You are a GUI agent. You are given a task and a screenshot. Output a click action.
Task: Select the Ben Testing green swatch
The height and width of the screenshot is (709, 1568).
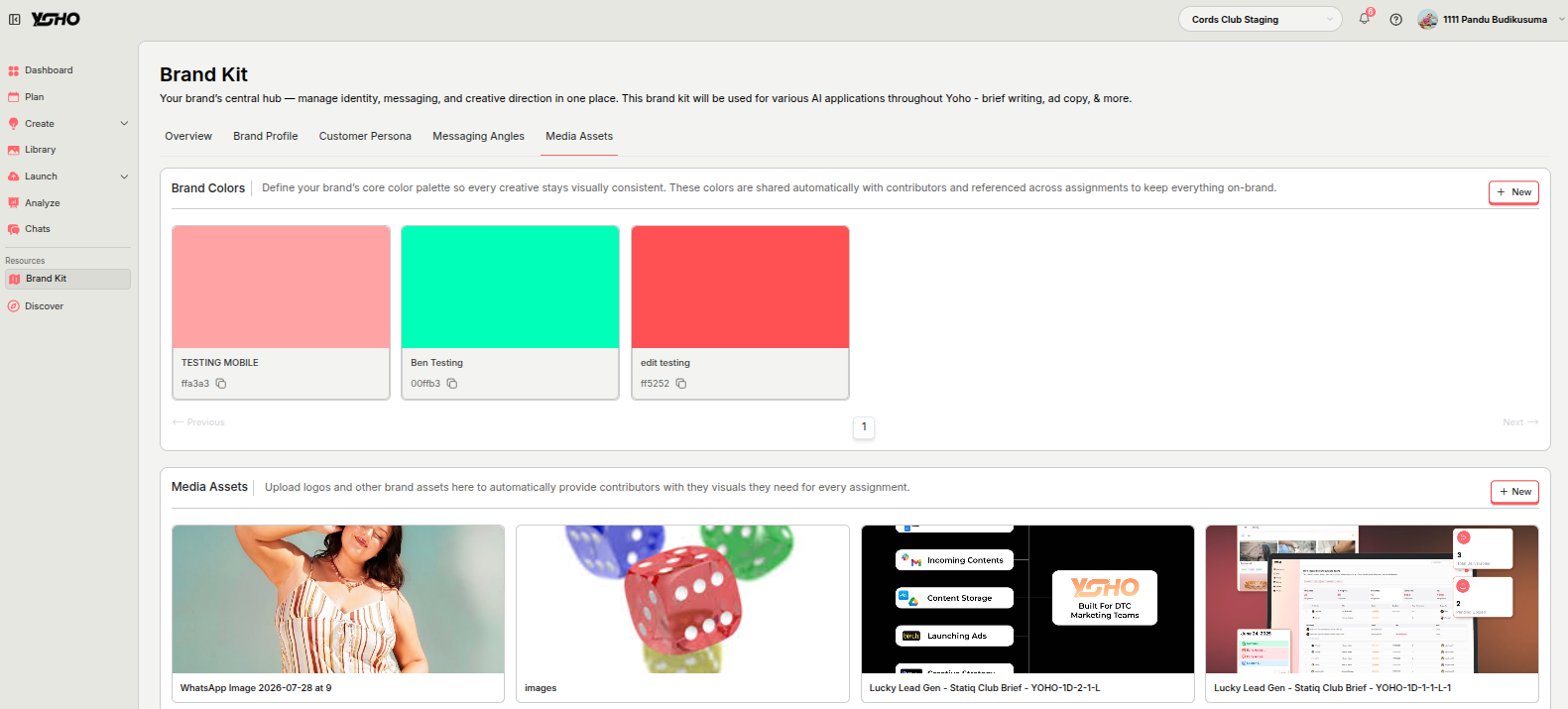[x=510, y=288]
